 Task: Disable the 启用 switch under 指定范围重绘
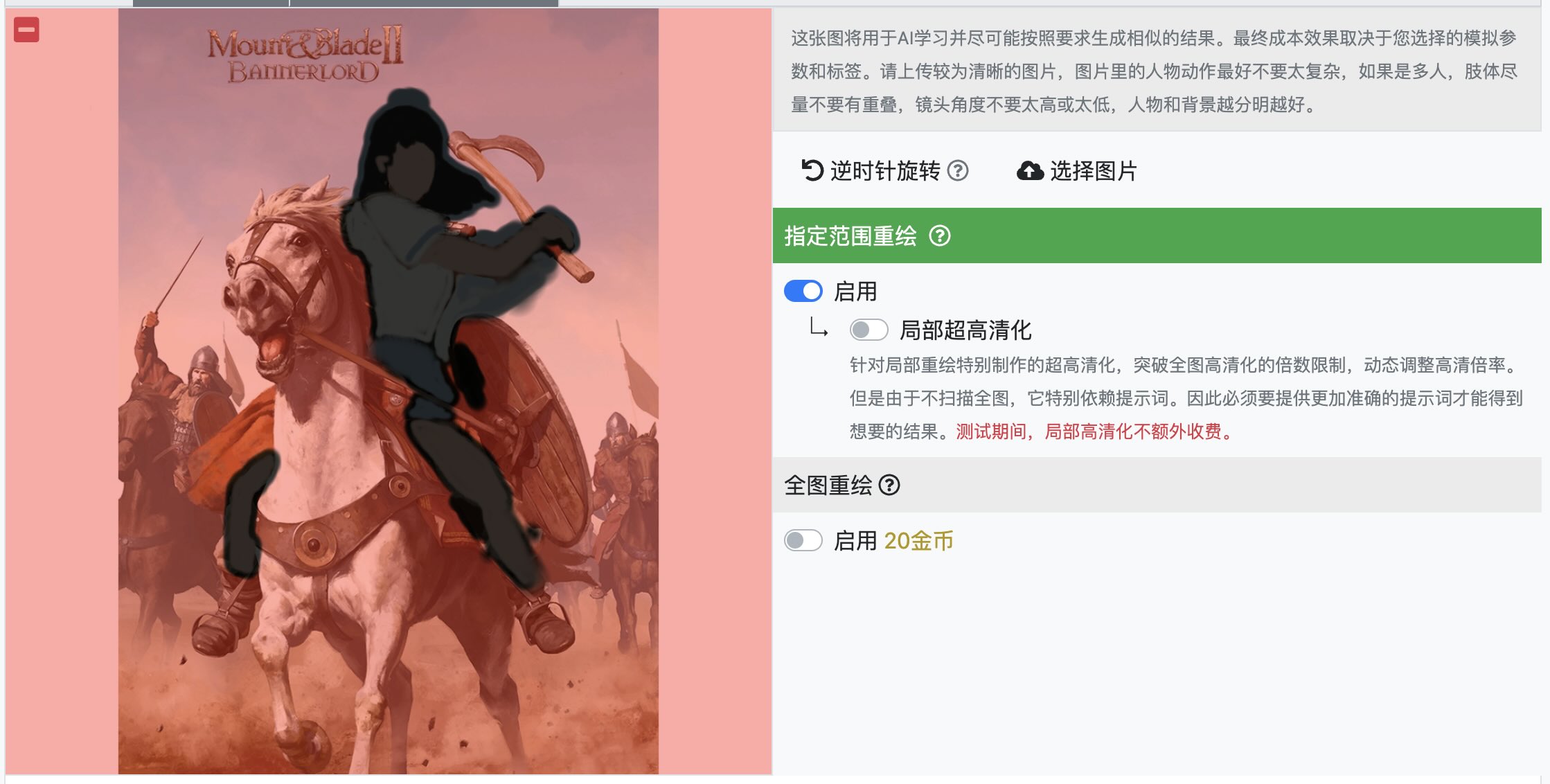click(x=803, y=291)
